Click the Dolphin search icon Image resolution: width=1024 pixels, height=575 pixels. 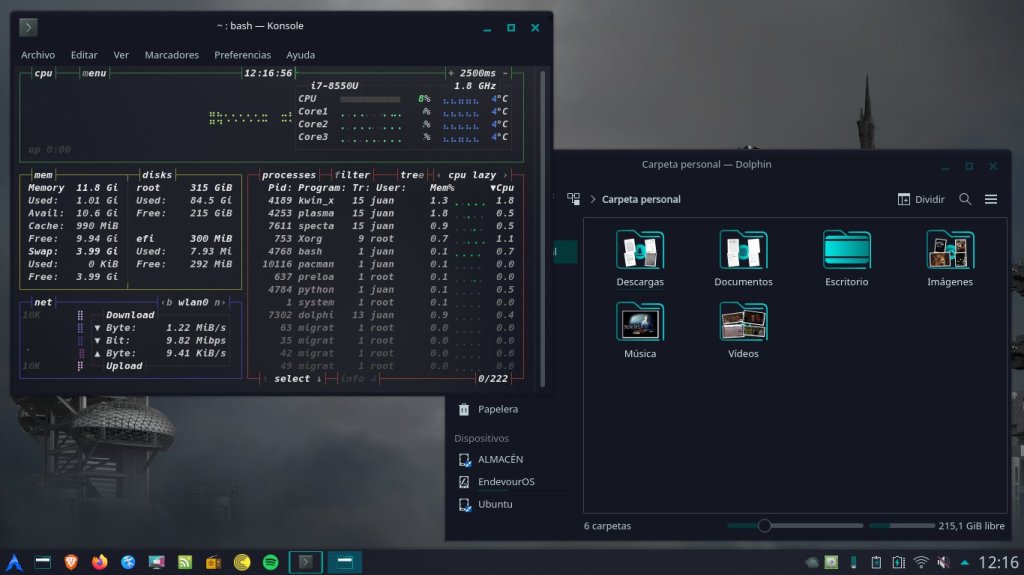(x=965, y=199)
